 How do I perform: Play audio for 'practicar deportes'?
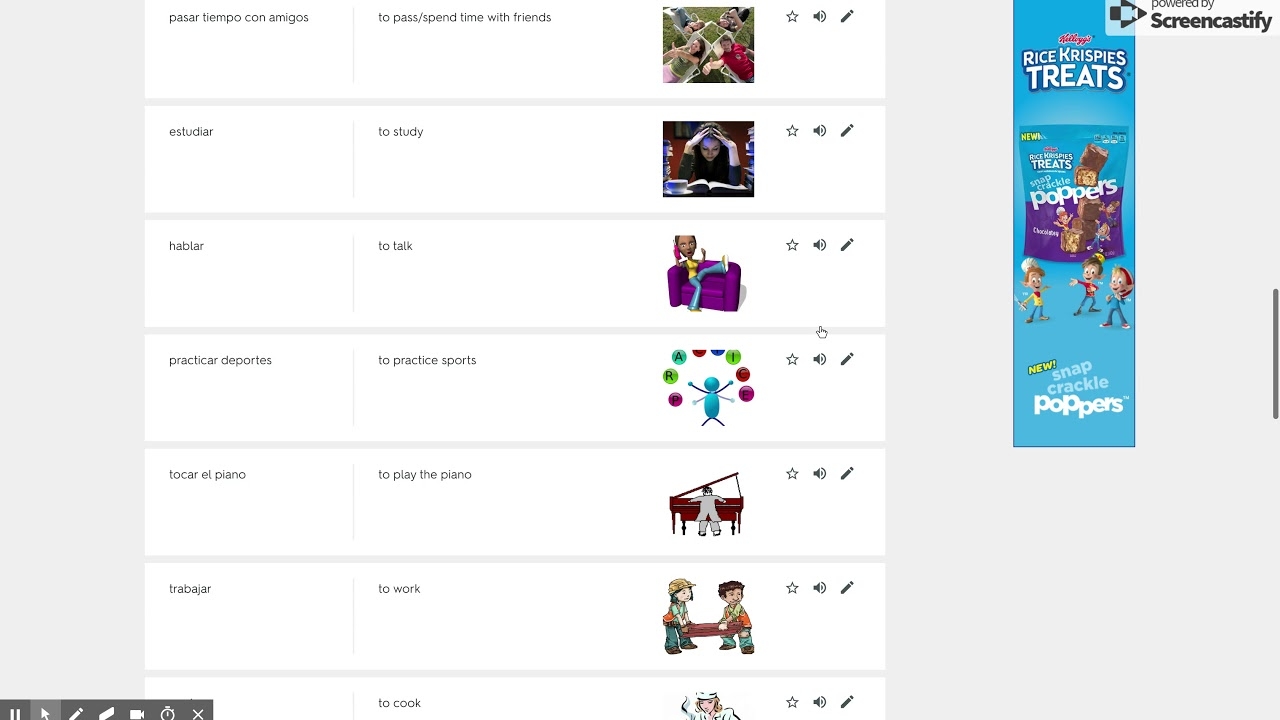pyautogui.click(x=819, y=360)
